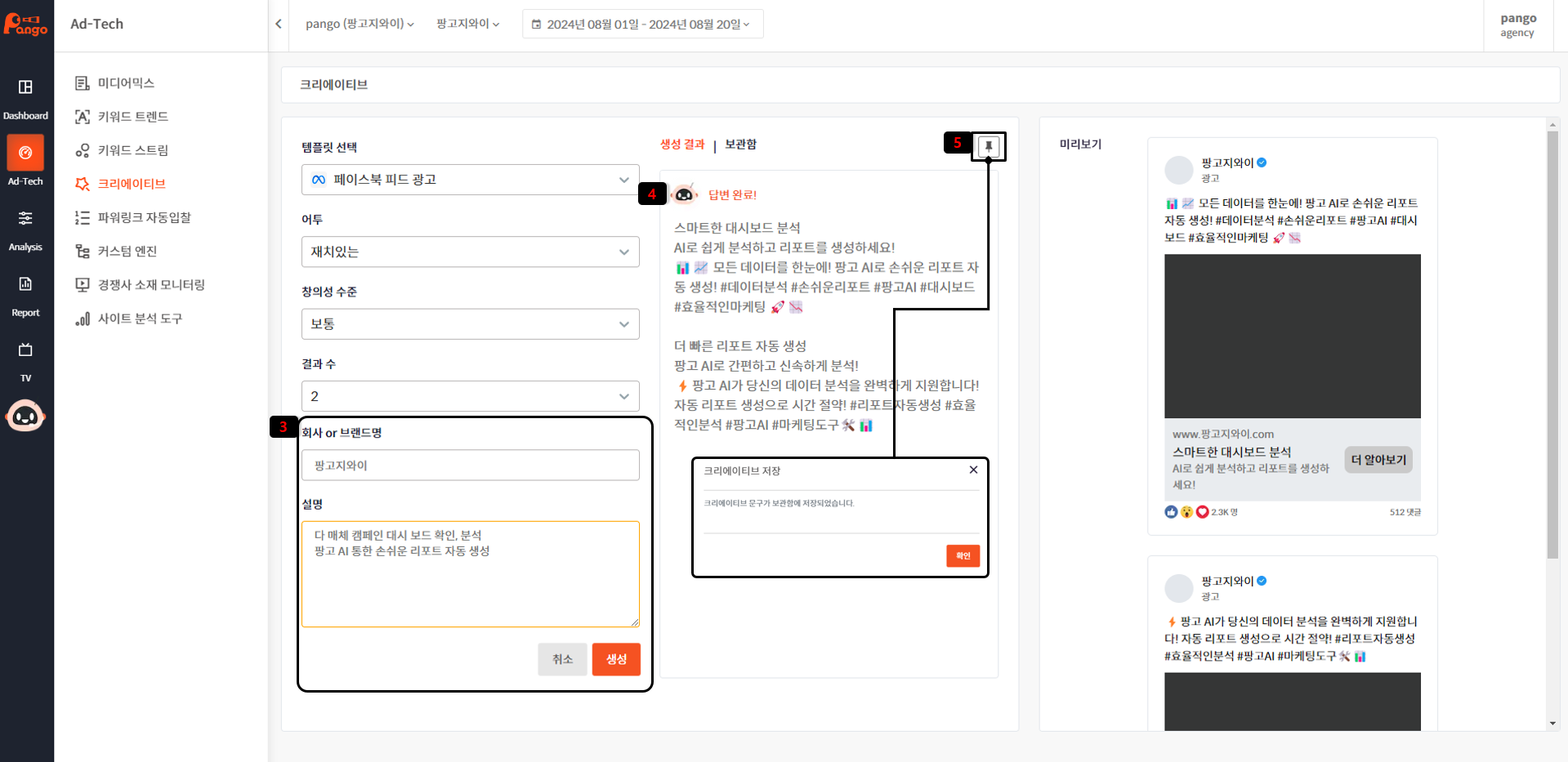Image resolution: width=1568 pixels, height=762 pixels.
Task: Click the 크리에이티브 menu icon
Action: 82,184
